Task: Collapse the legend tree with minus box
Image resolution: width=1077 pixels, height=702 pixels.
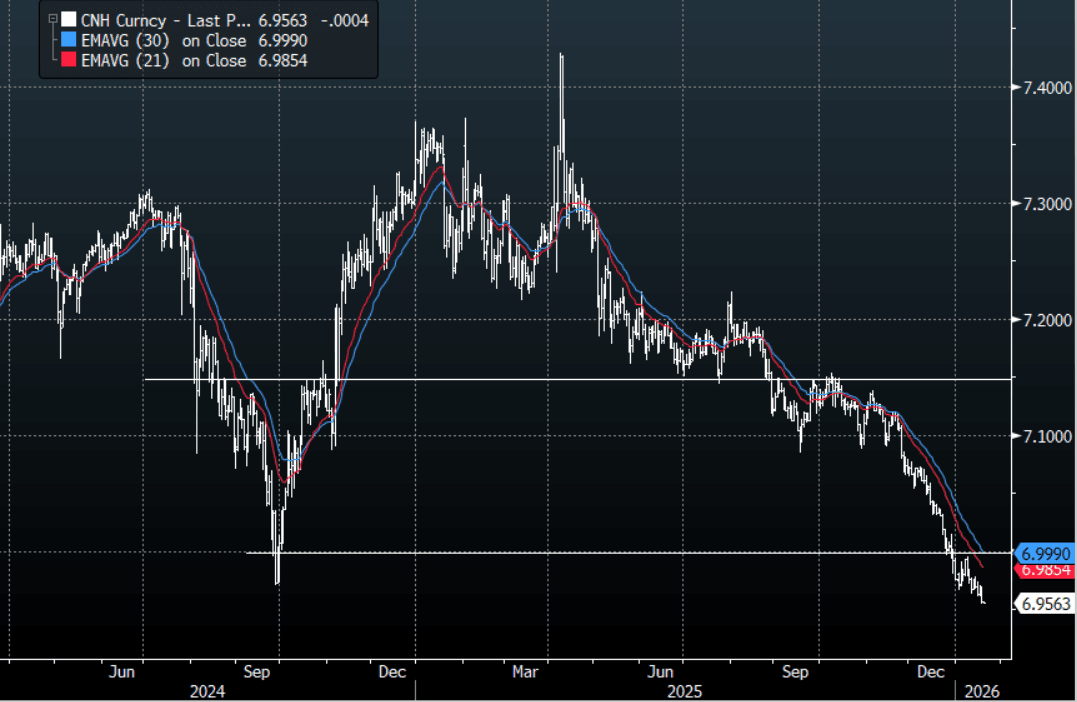Action: (52, 18)
